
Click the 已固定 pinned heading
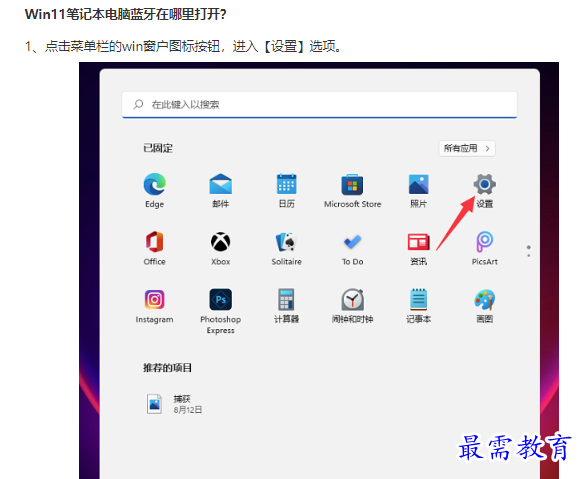158,148
